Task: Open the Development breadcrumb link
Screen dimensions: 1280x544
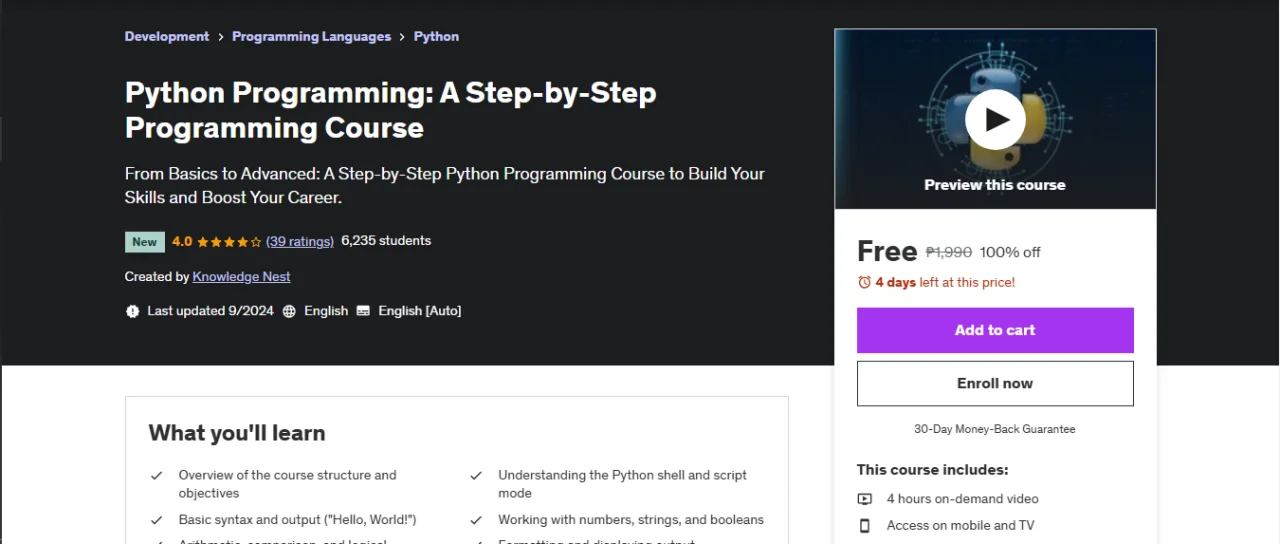Action: pyautogui.click(x=167, y=36)
